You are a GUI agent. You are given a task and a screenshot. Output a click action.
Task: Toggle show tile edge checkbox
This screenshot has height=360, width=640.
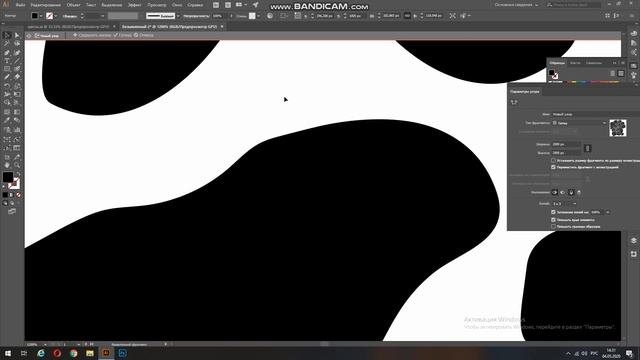553,220
